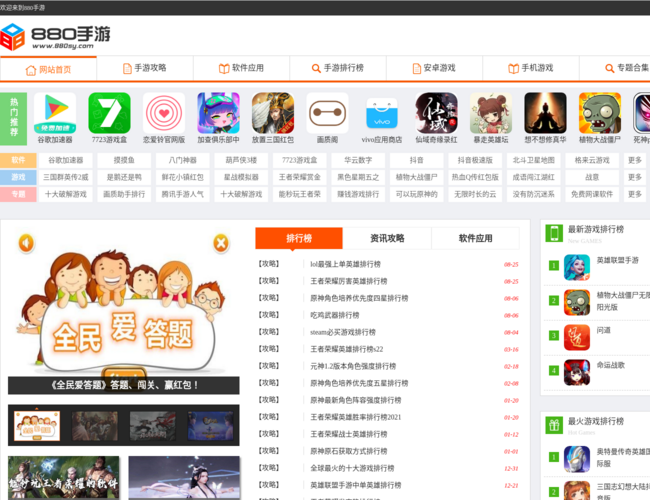This screenshot has width=650, height=500.
Task: Switch to the 软件应用 content tab
Action: (475, 239)
